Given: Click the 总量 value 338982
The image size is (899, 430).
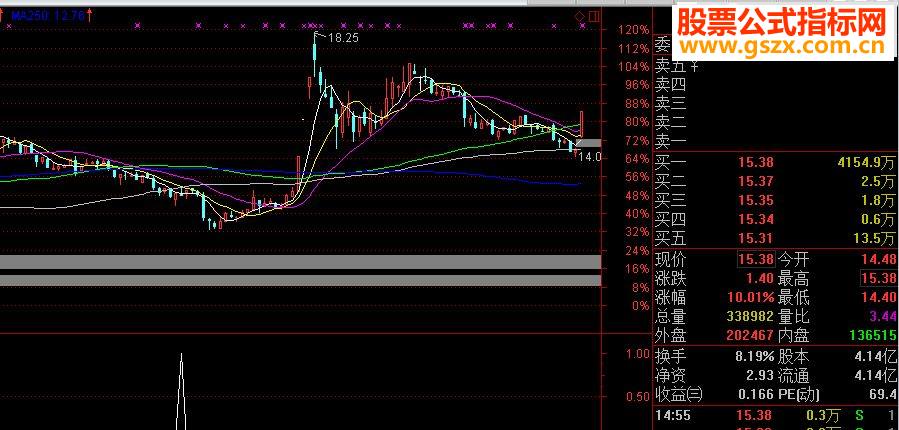Looking at the screenshot, I should point(748,316).
